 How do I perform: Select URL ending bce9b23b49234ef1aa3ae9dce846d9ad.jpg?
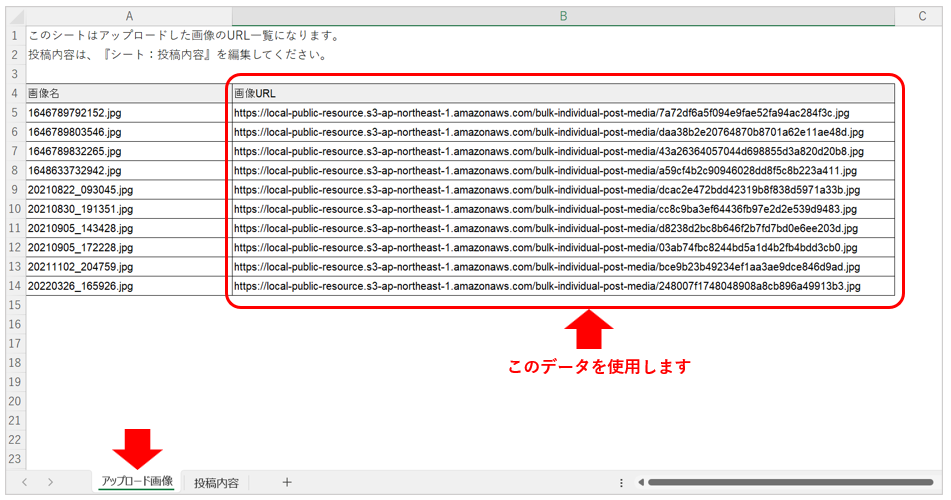point(563,267)
